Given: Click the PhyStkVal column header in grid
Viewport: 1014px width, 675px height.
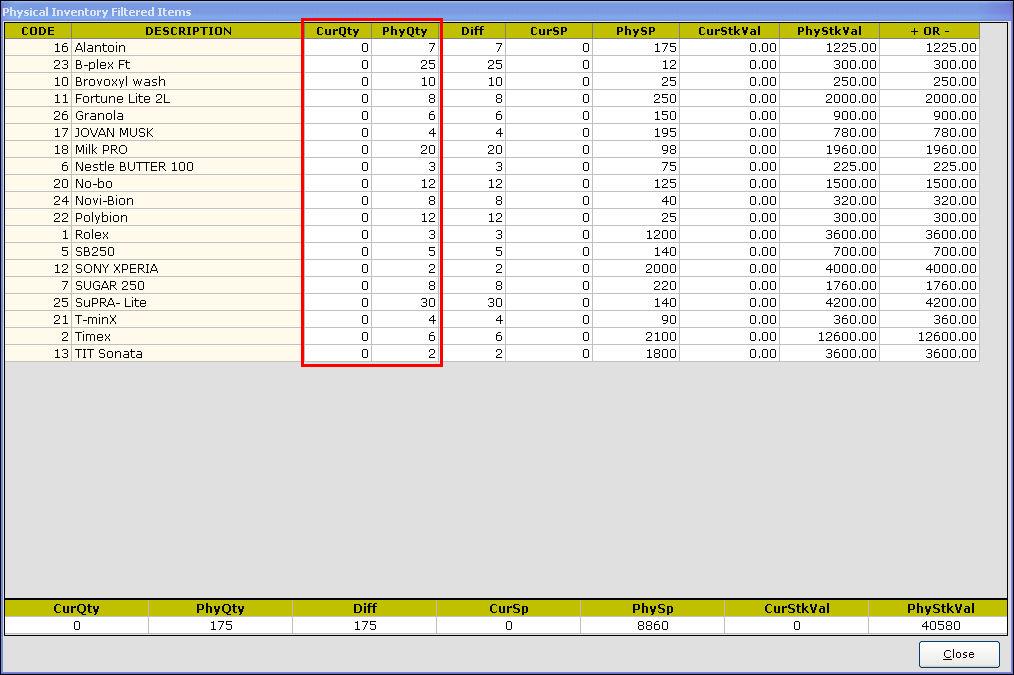Looking at the screenshot, I should pyautogui.click(x=829, y=31).
